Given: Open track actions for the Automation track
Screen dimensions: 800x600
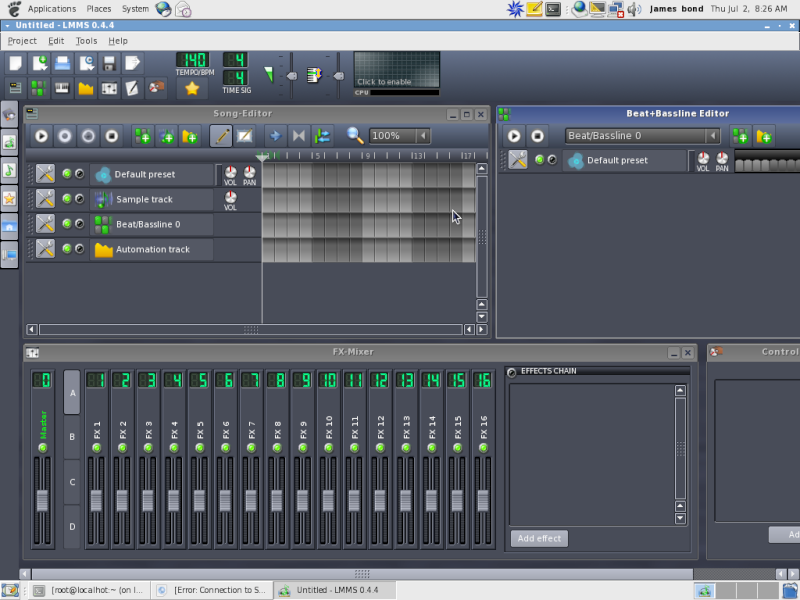Looking at the screenshot, I should tap(45, 249).
